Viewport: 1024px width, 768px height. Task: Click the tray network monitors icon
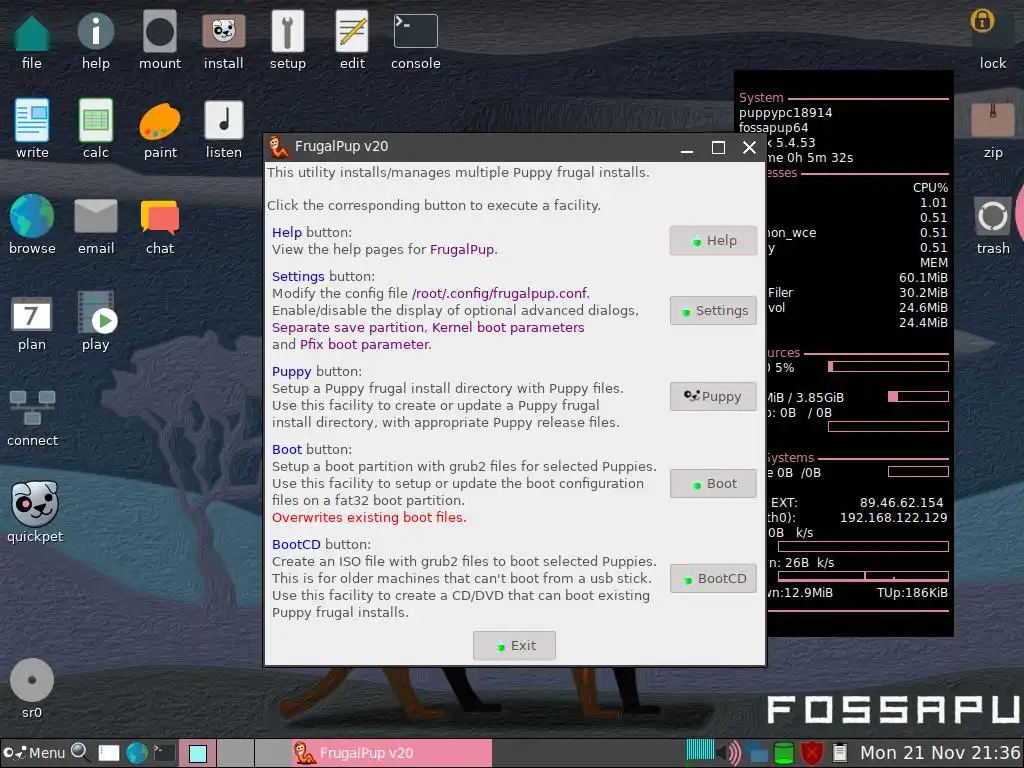coord(756,753)
